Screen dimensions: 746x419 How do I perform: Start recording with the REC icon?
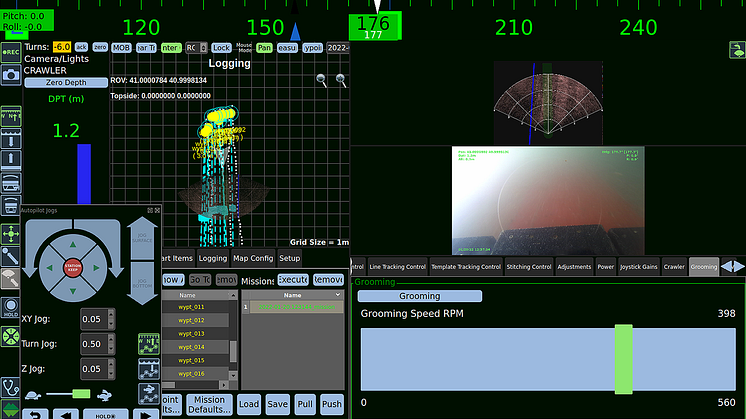(x=10, y=52)
